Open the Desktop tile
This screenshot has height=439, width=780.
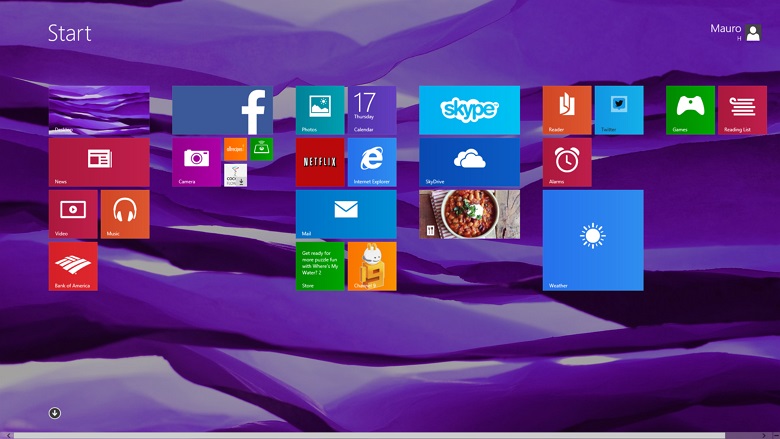click(99, 110)
